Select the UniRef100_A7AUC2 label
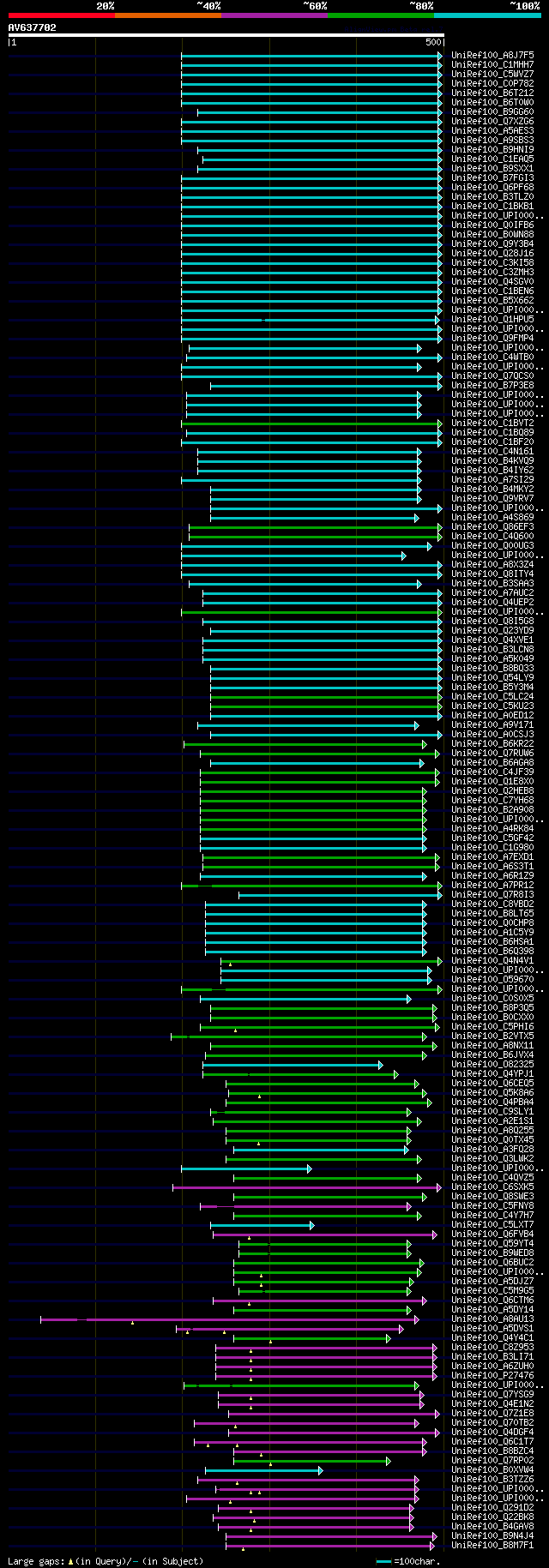Screen dimensions: 549x1568 point(492,592)
